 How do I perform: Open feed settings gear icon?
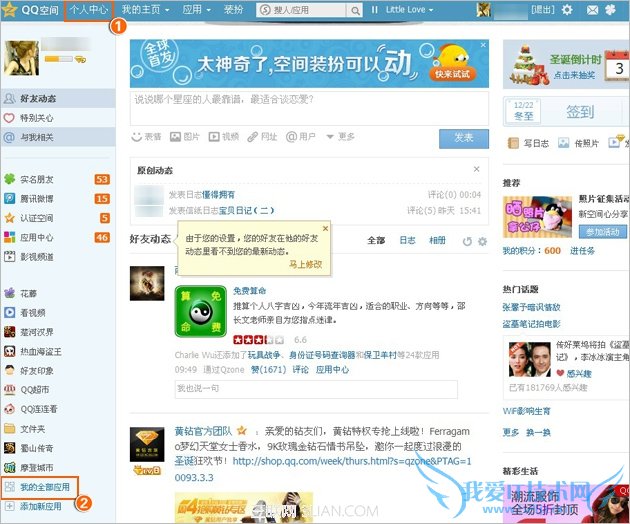482,241
